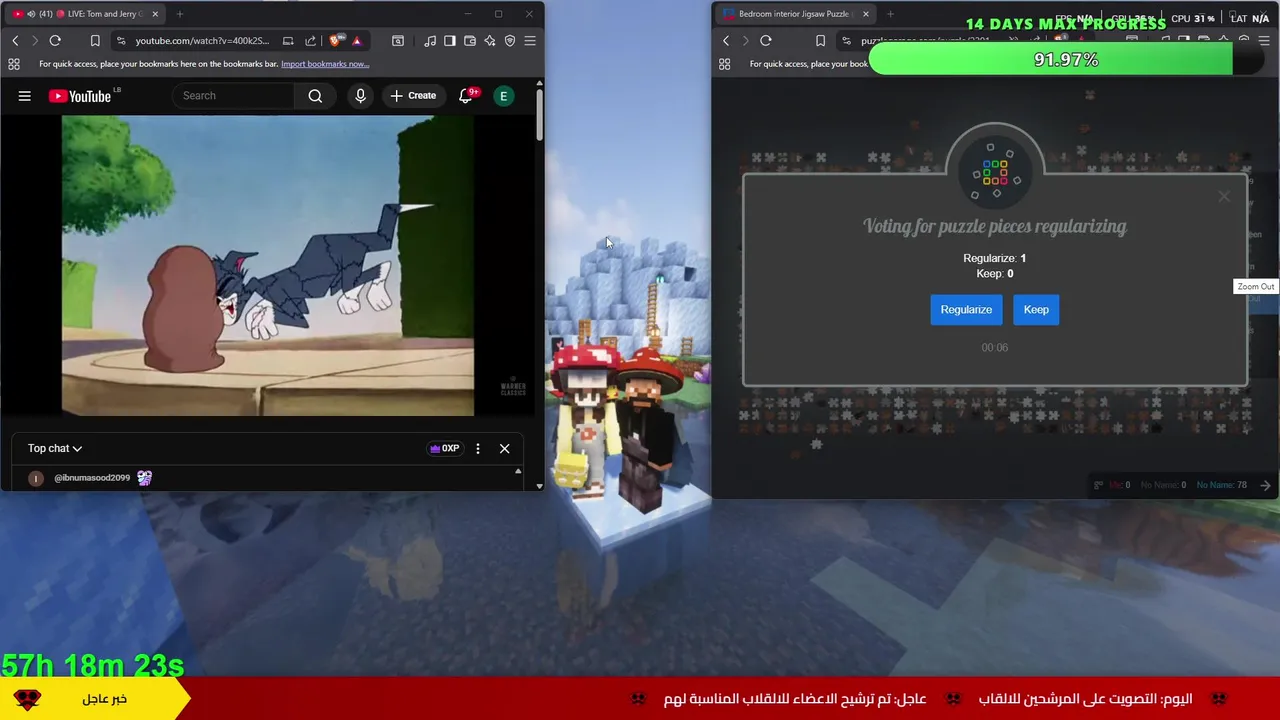Open a new tab in puzzle window
Screen dimensions: 1280x720
890,14
